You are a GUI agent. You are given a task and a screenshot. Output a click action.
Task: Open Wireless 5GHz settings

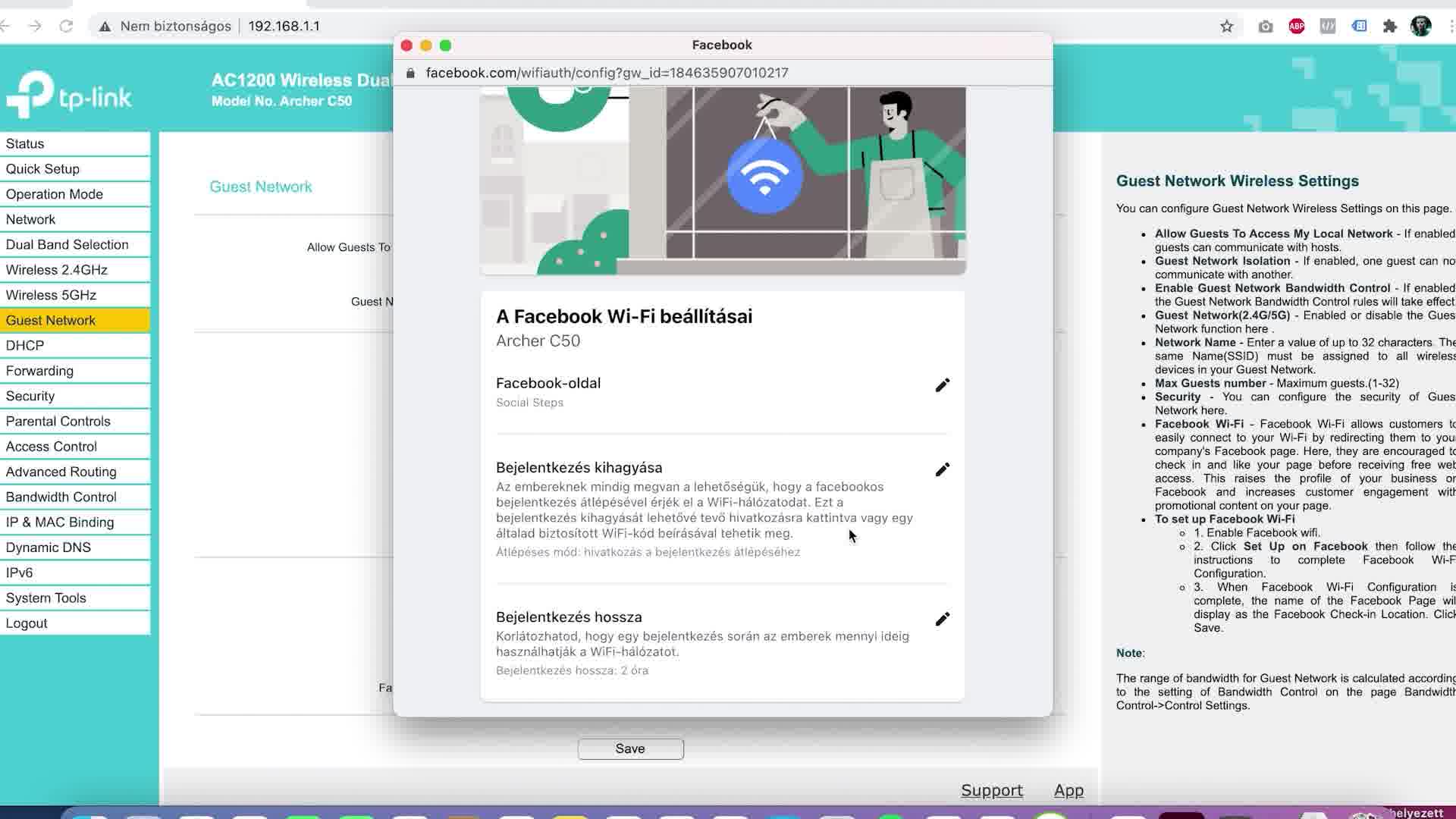(75, 295)
